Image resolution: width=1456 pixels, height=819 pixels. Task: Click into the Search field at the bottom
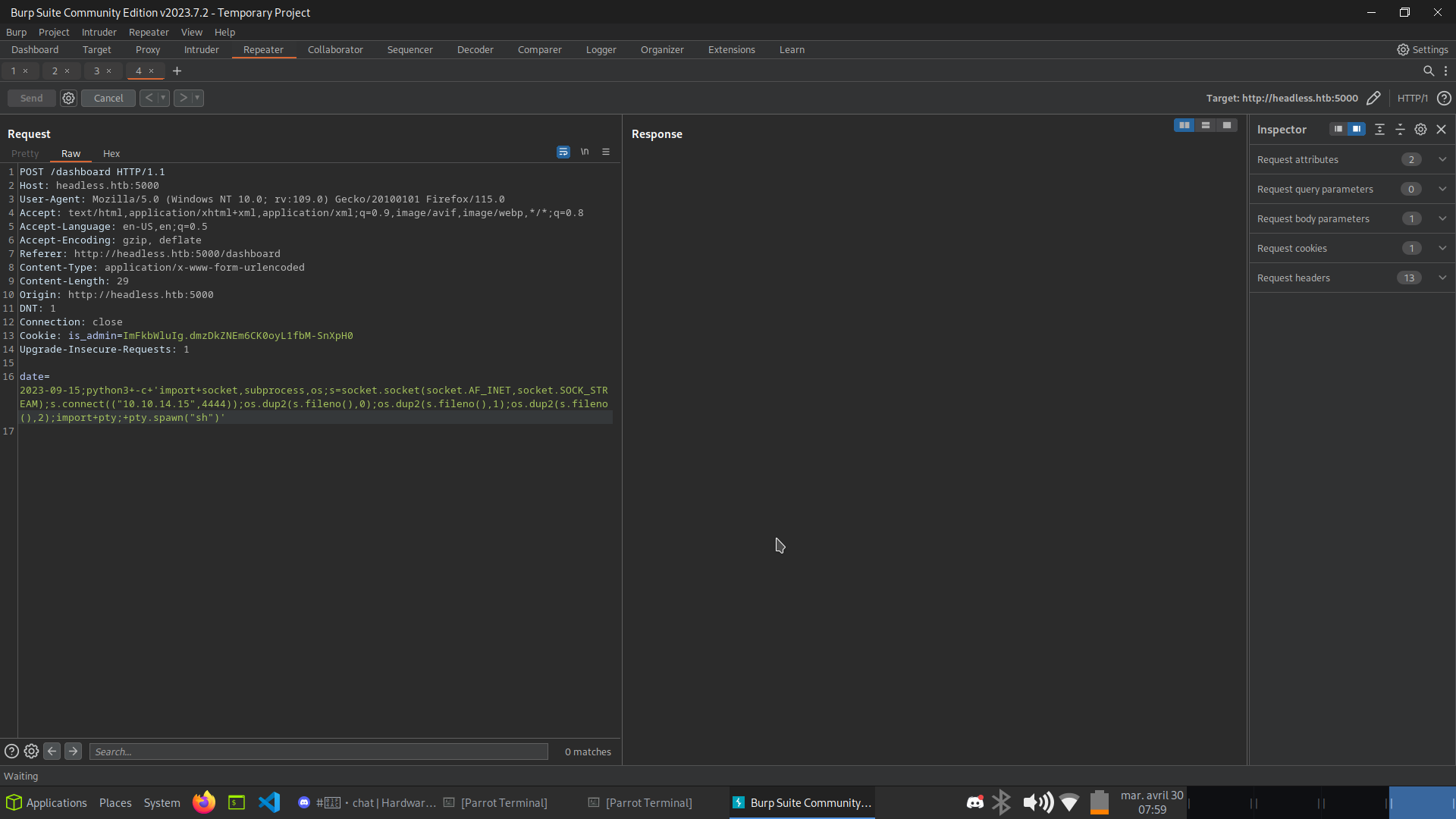pos(318,751)
